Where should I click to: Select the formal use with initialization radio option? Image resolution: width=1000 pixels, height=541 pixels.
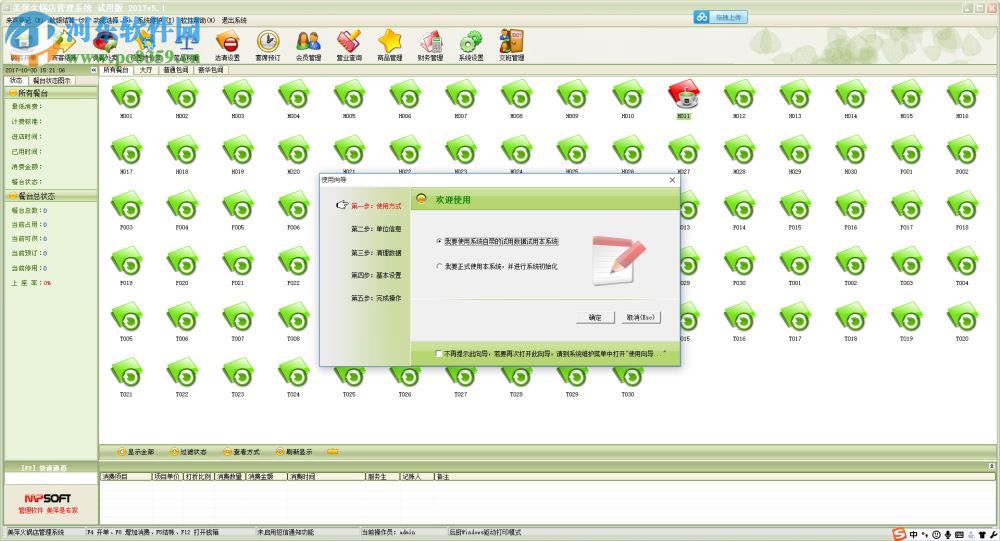(439, 267)
